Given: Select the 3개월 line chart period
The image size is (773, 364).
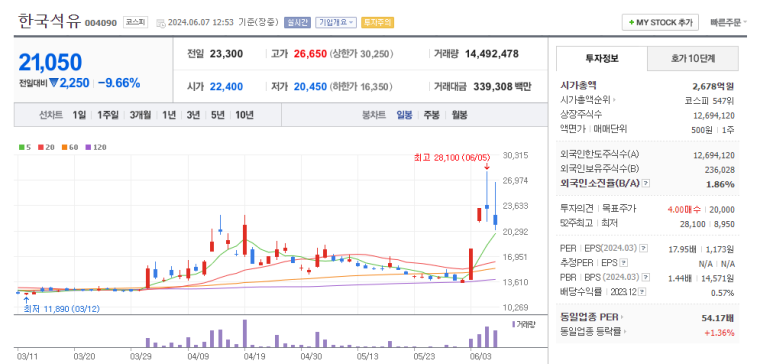Looking at the screenshot, I should pos(141,115).
